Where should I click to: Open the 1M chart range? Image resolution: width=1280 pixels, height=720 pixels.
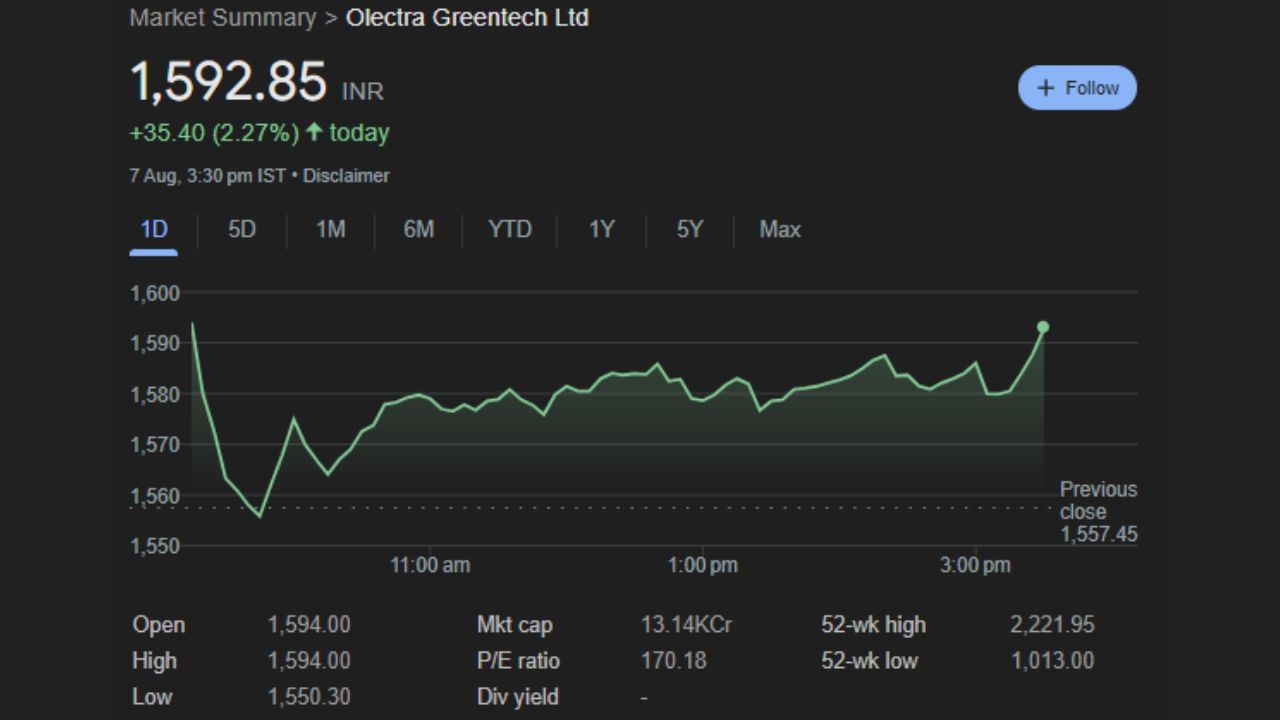coord(330,230)
